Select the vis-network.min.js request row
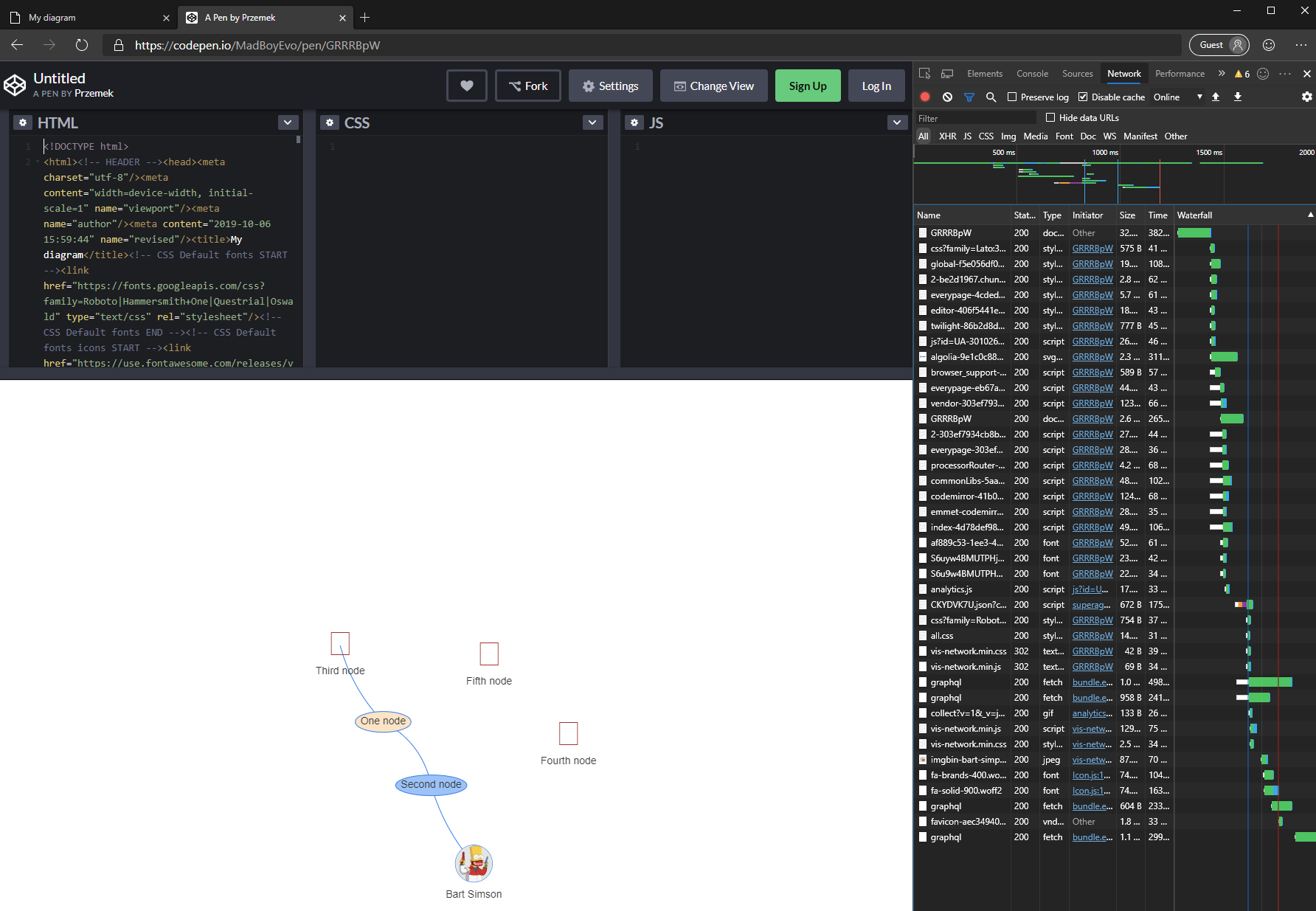Screen dimensions: 1316x911 968,666
